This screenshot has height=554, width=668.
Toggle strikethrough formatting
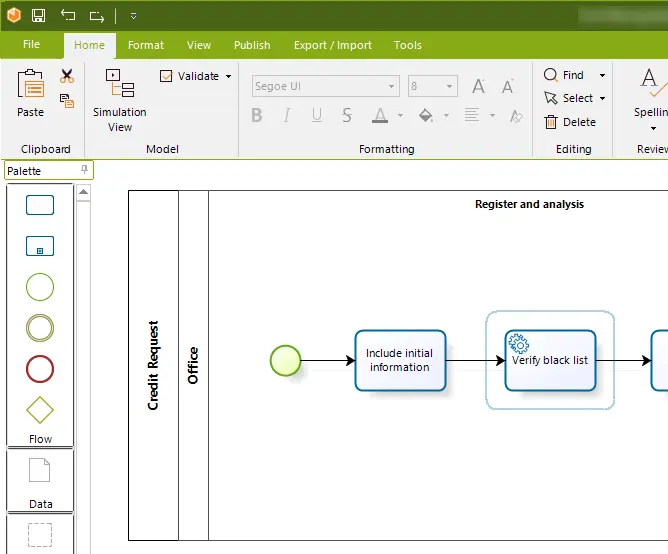click(x=347, y=115)
